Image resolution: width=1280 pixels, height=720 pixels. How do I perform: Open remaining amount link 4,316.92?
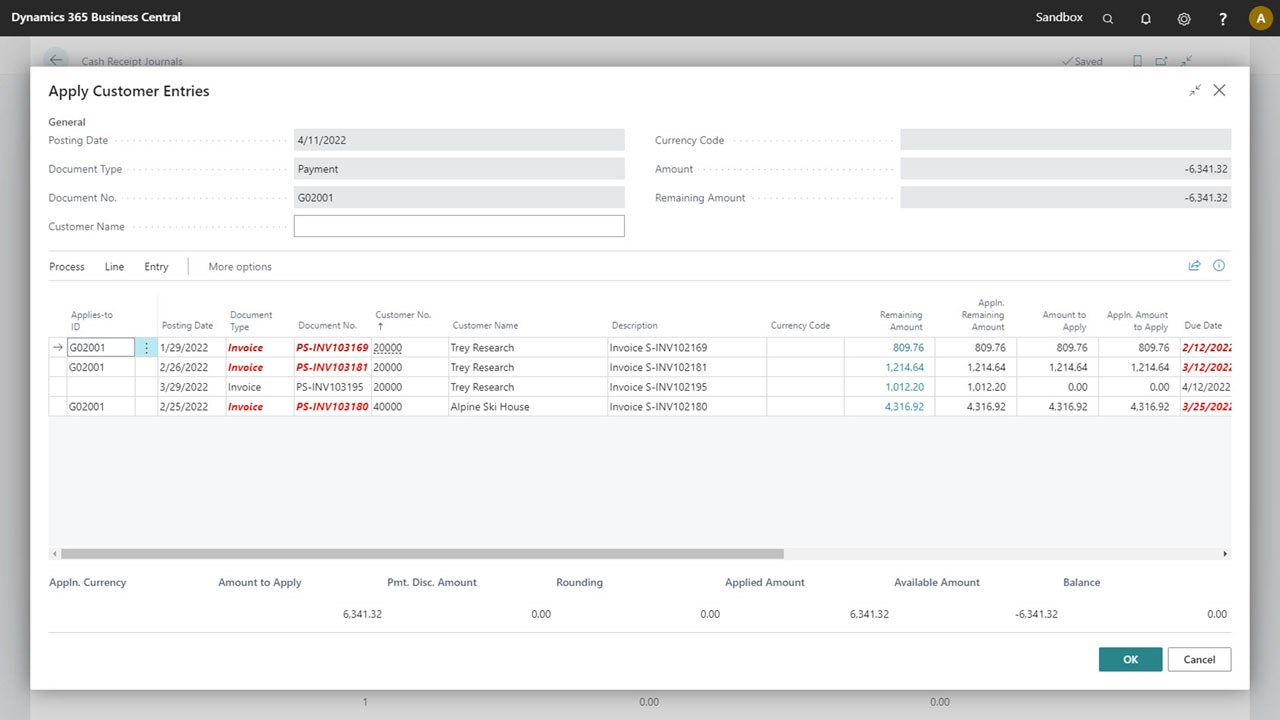[x=904, y=407]
